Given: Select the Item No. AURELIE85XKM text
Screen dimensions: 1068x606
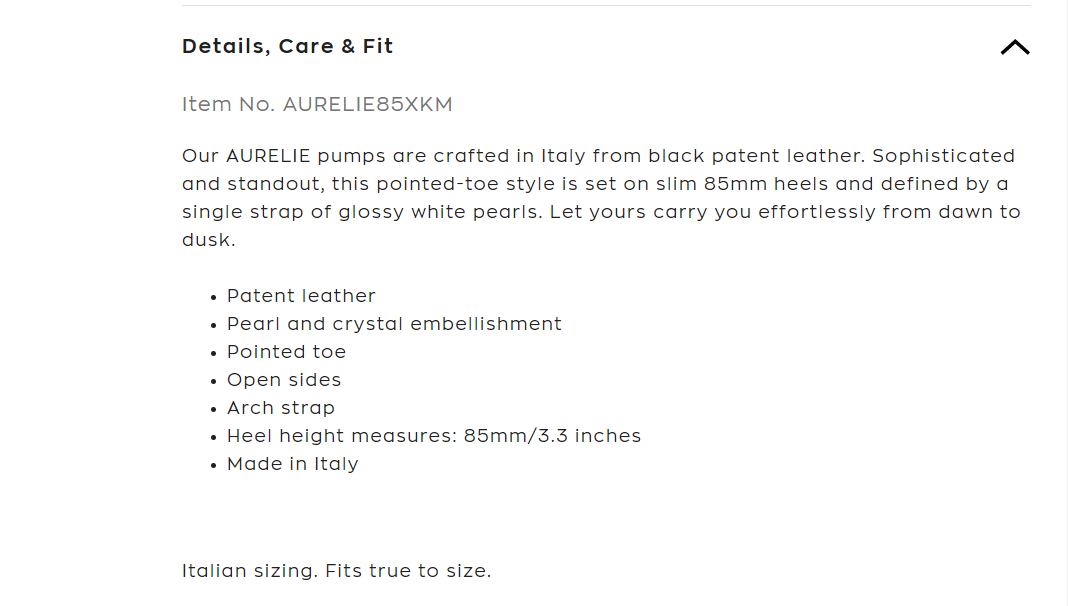Looking at the screenshot, I should [317, 104].
